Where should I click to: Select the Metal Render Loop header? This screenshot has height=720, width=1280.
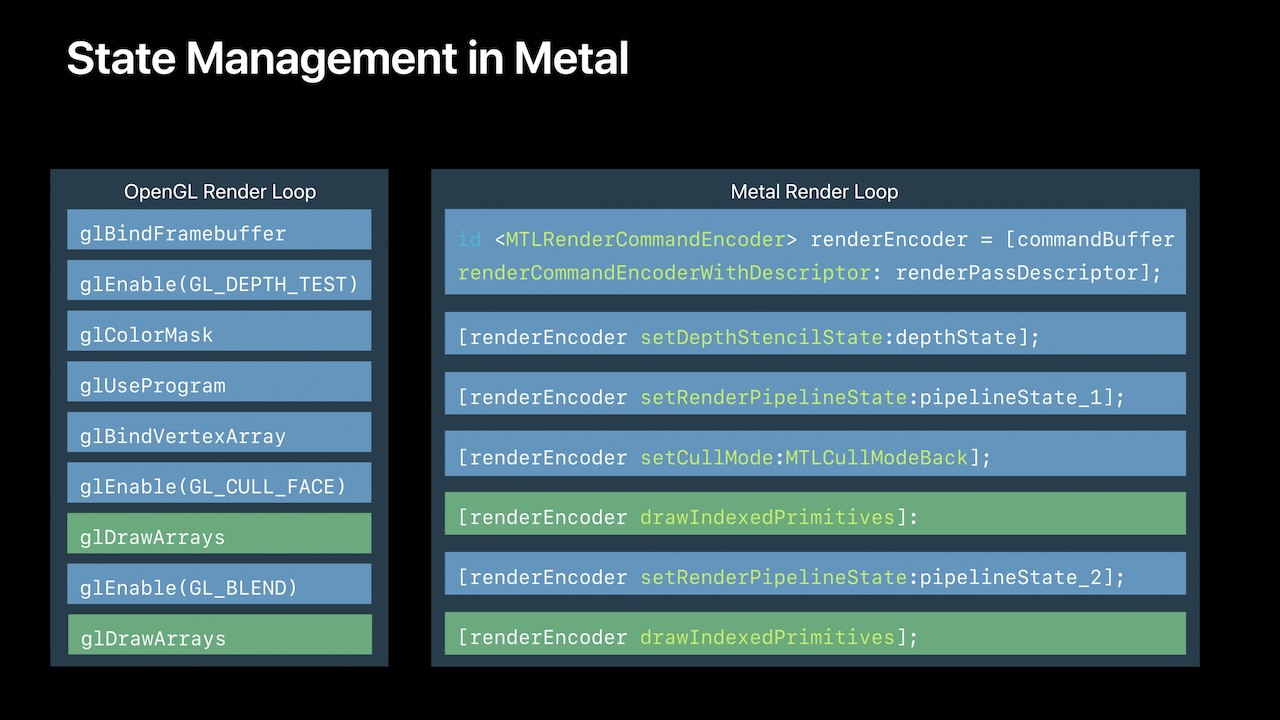tap(813, 191)
